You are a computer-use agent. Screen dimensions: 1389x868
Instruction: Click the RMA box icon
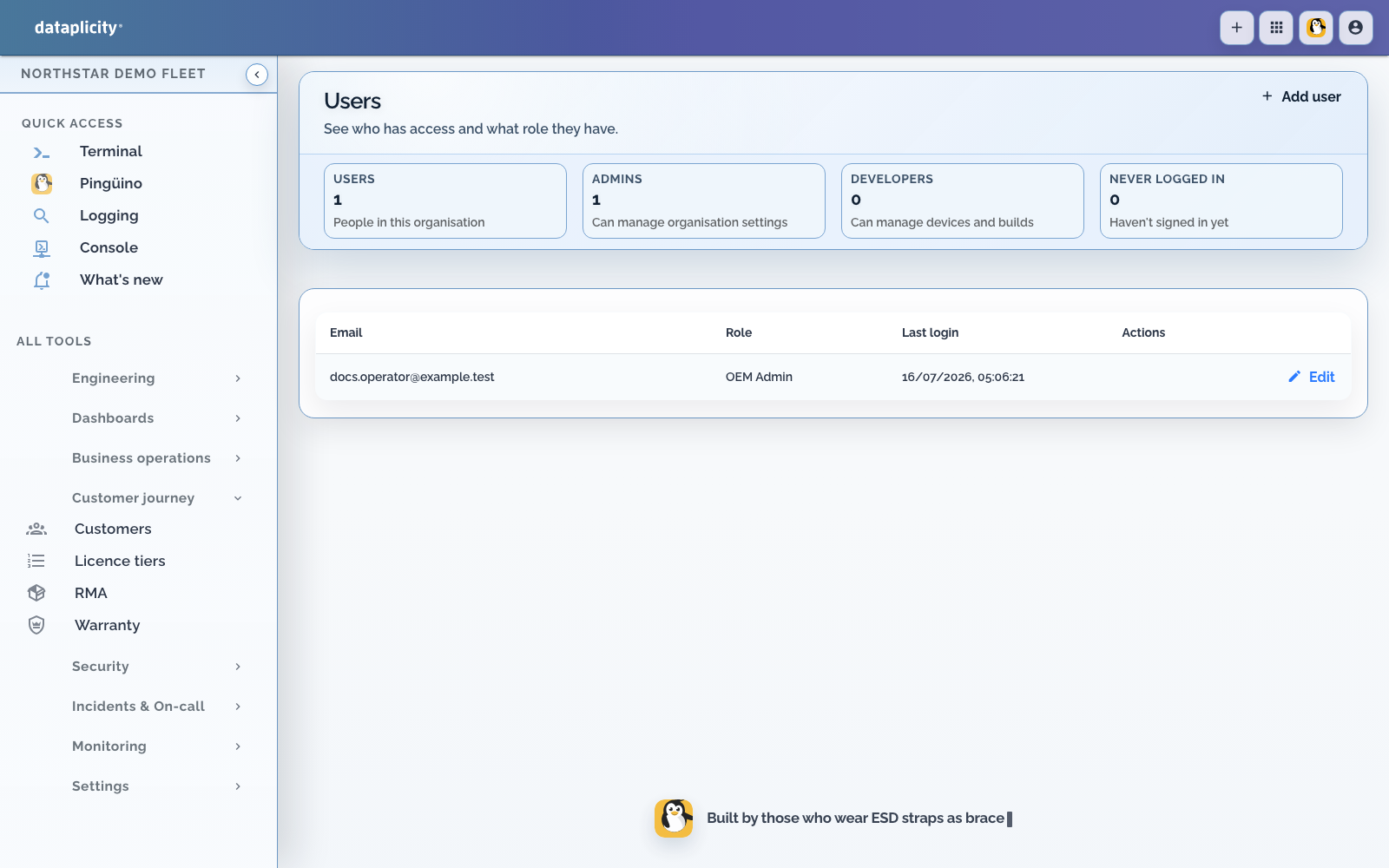click(36, 593)
